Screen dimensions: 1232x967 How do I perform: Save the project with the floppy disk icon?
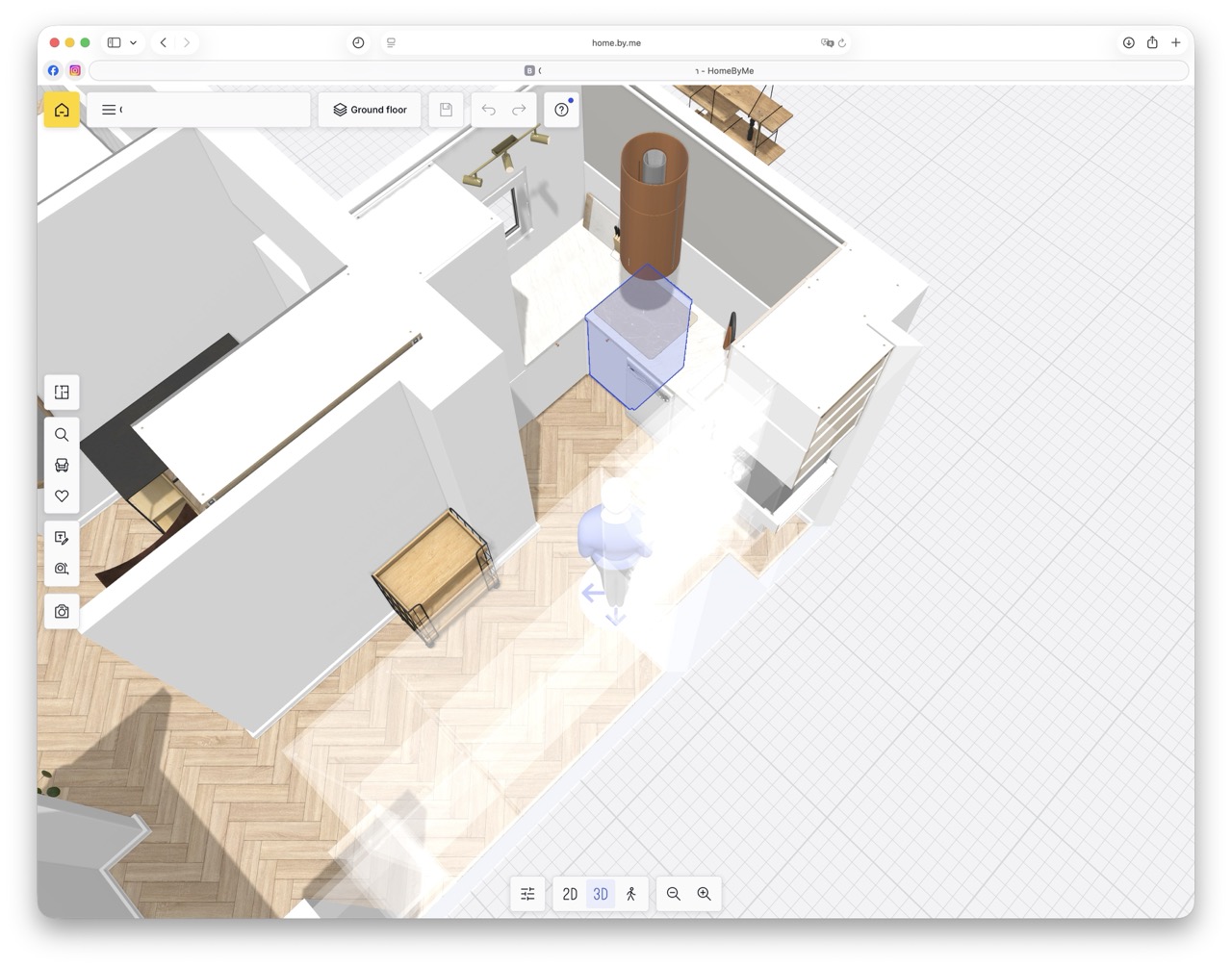click(446, 110)
